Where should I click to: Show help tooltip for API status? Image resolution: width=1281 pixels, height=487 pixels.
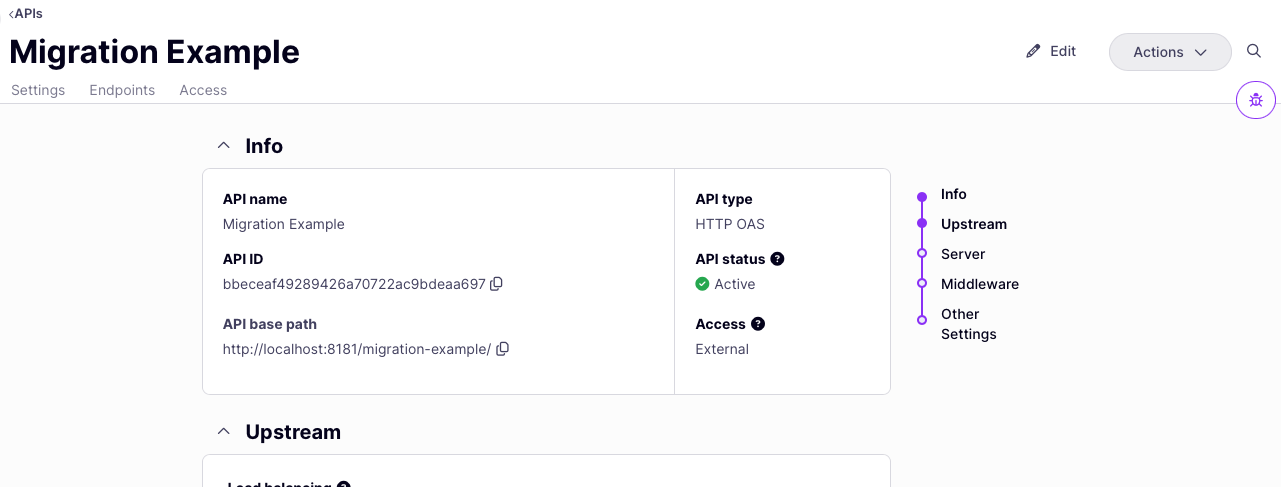coord(778,259)
